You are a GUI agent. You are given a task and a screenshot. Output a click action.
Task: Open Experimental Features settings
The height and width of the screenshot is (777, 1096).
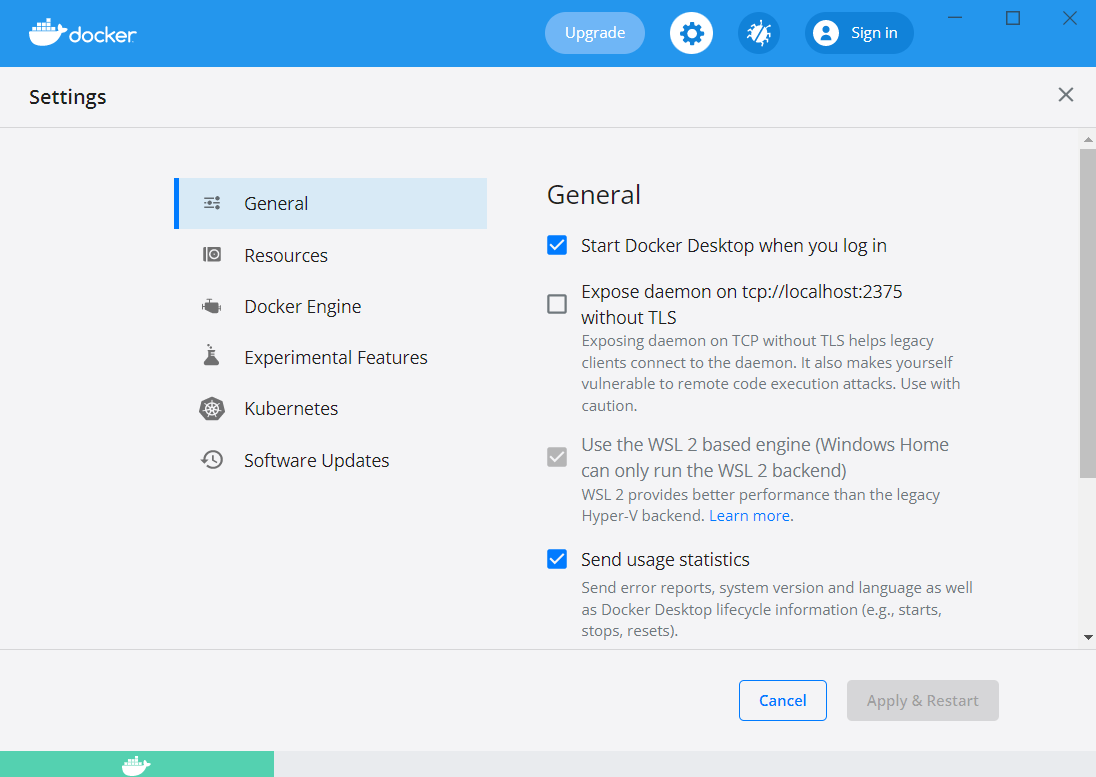(x=331, y=357)
